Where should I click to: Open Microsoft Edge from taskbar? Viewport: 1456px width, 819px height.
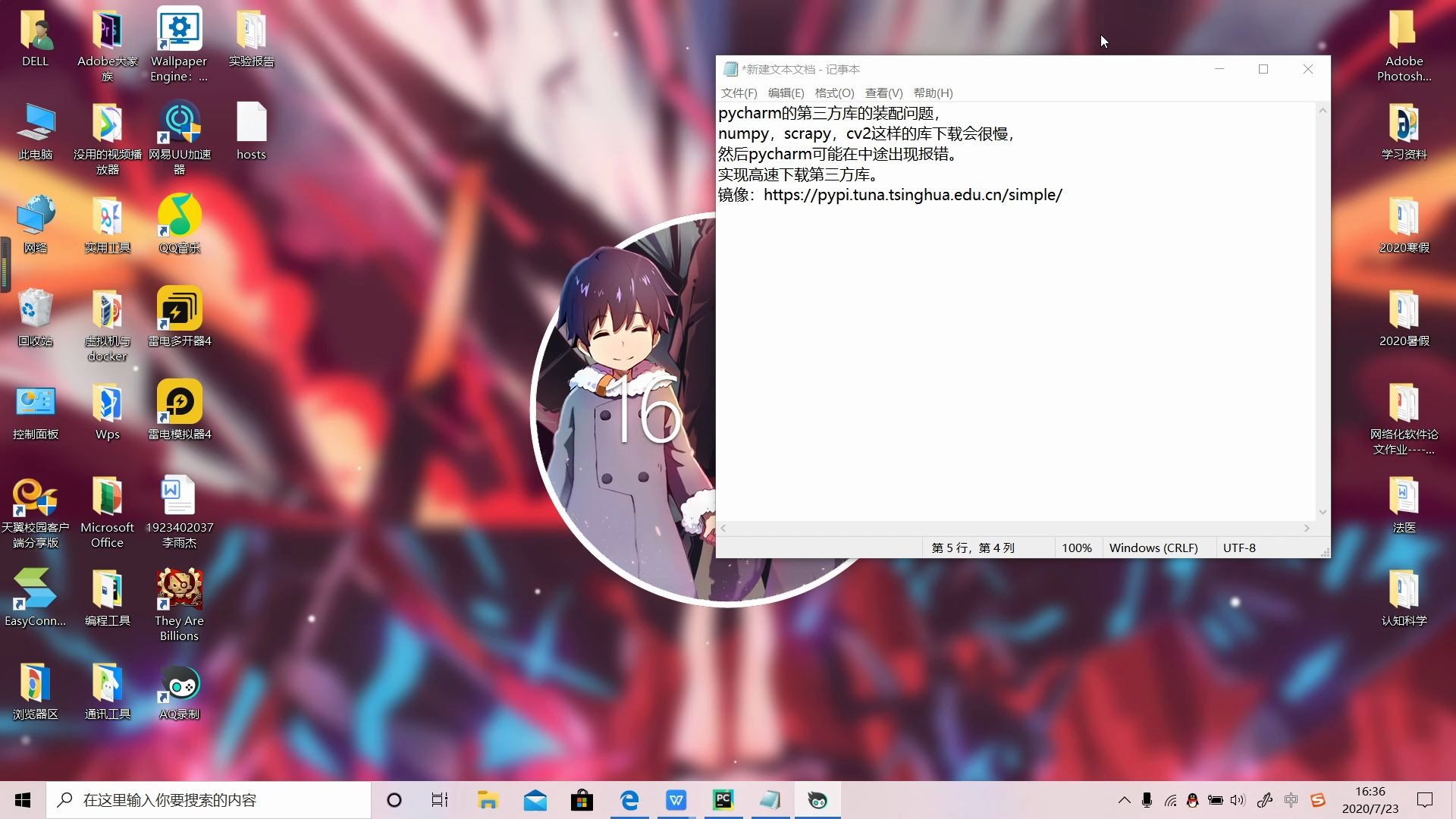click(629, 800)
